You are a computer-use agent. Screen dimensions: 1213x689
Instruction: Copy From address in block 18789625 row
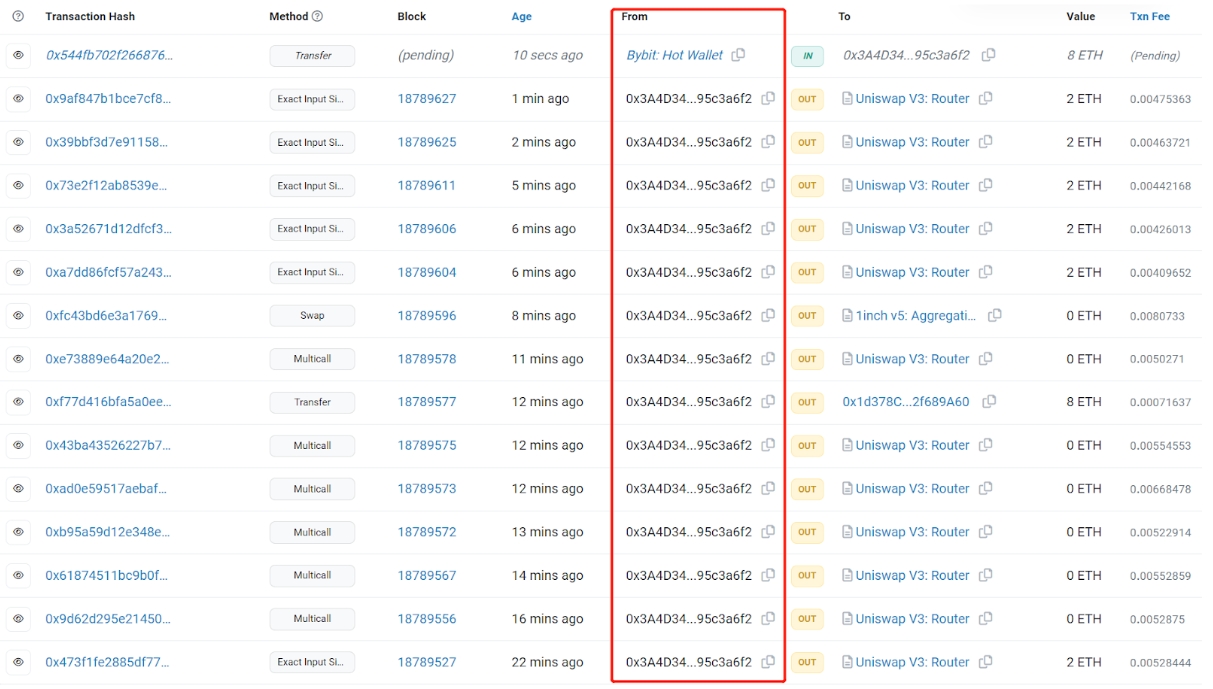coord(768,142)
